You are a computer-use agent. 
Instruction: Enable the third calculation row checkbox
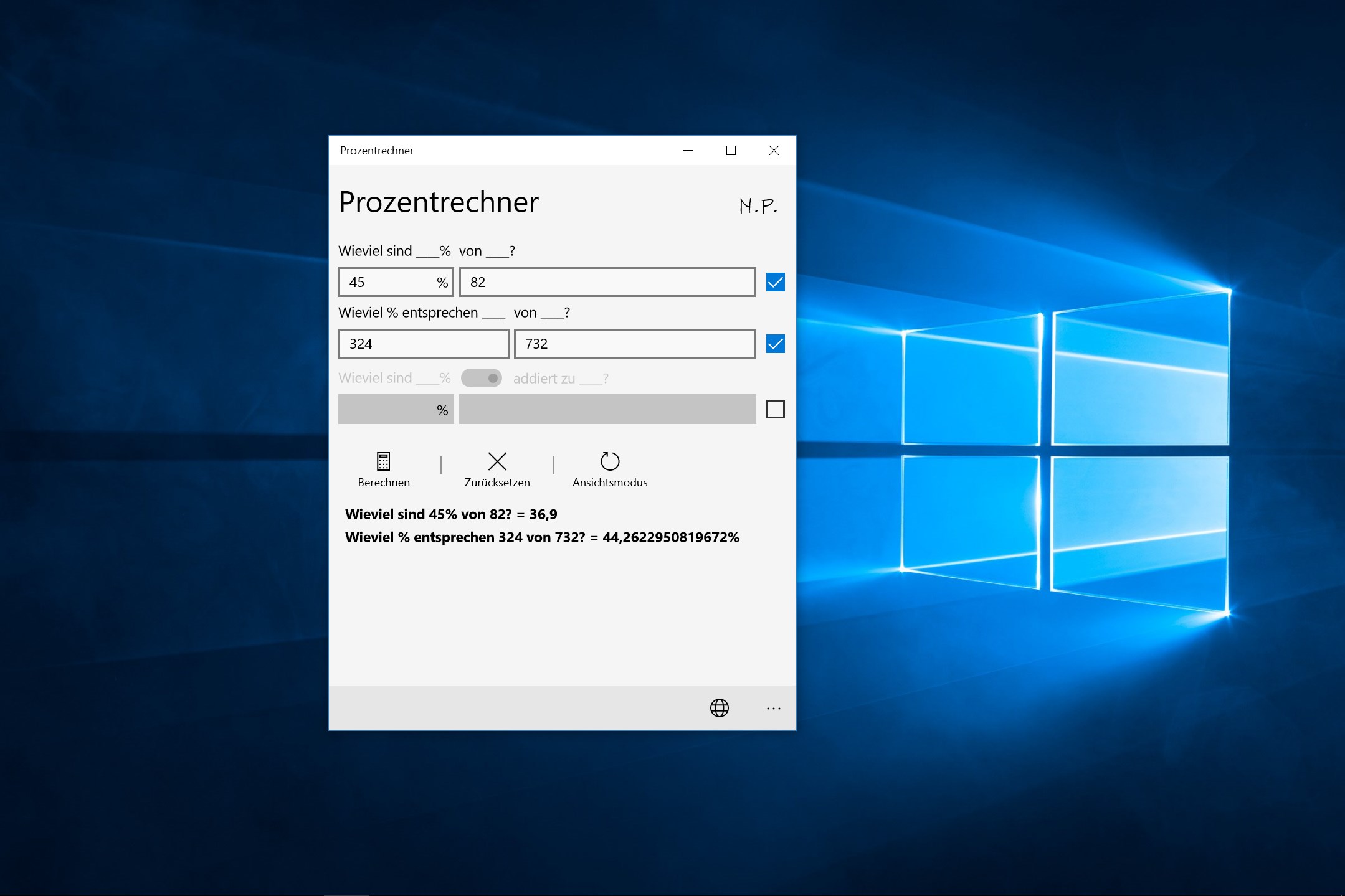[775, 409]
